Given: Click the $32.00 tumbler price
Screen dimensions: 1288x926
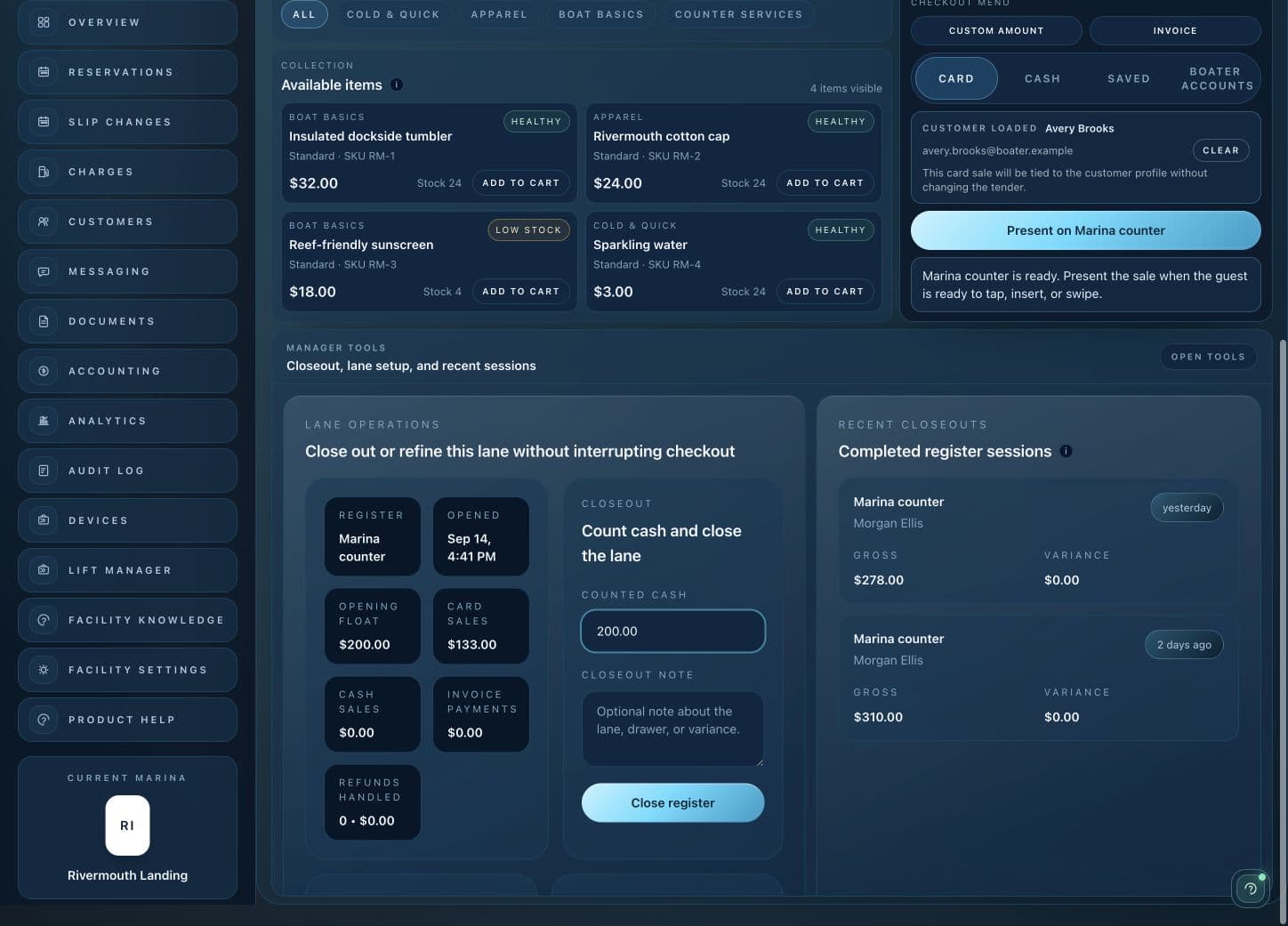Looking at the screenshot, I should [313, 183].
